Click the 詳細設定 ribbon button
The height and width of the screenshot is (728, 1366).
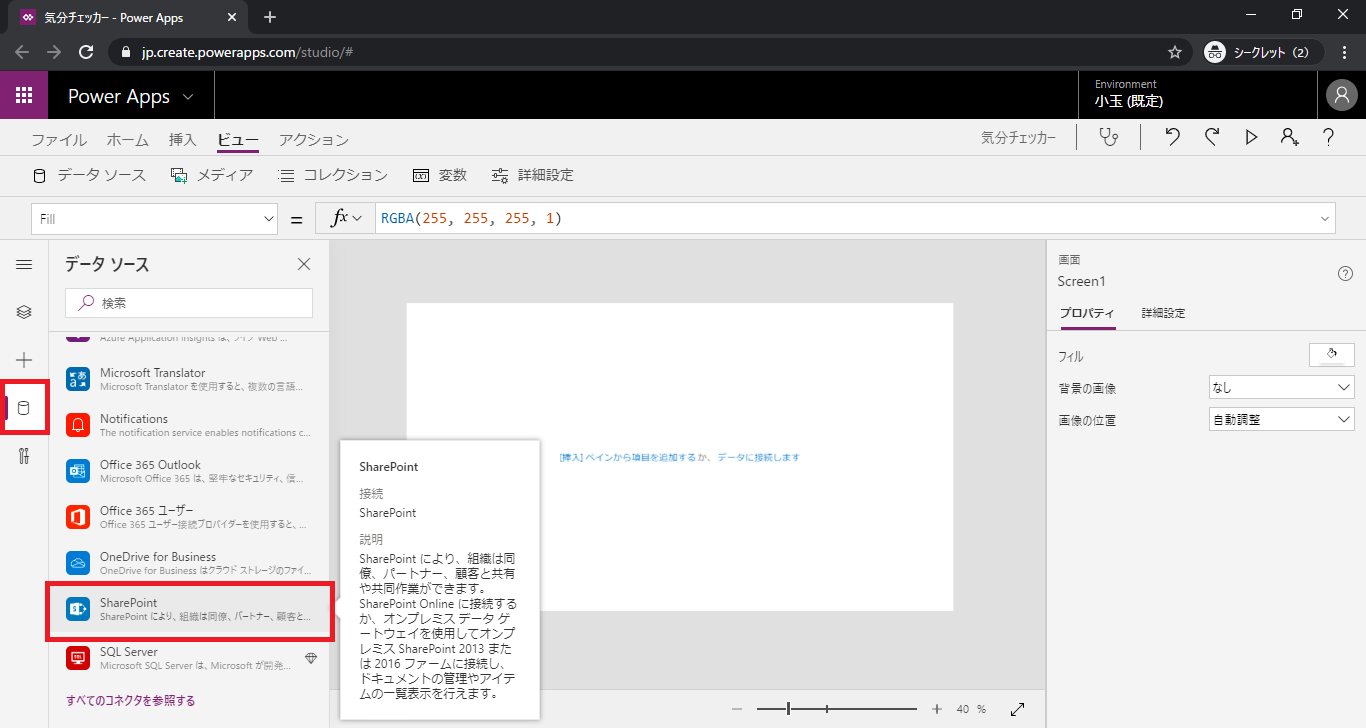(x=532, y=175)
